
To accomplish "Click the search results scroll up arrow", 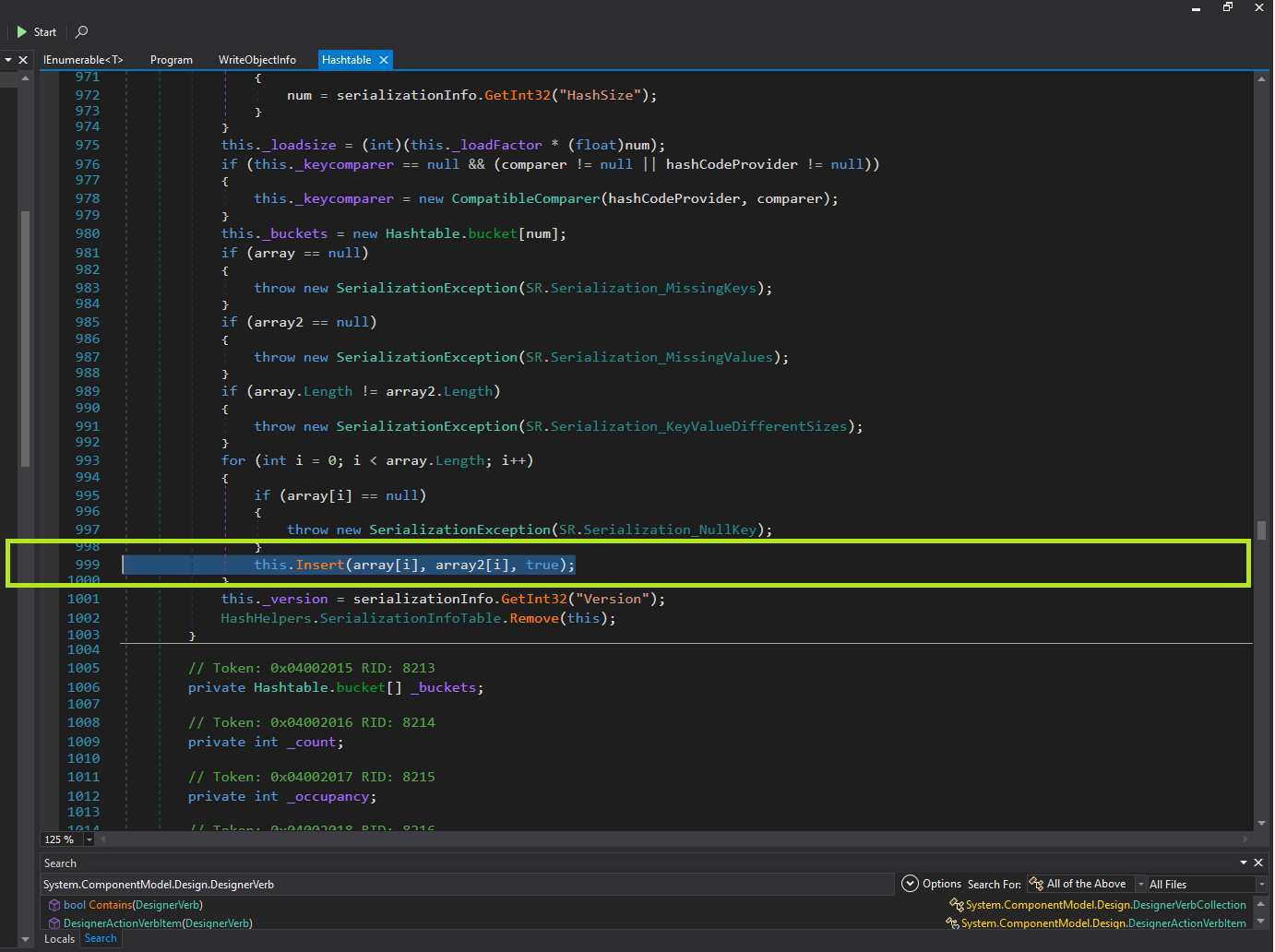I will pyautogui.click(x=1261, y=903).
